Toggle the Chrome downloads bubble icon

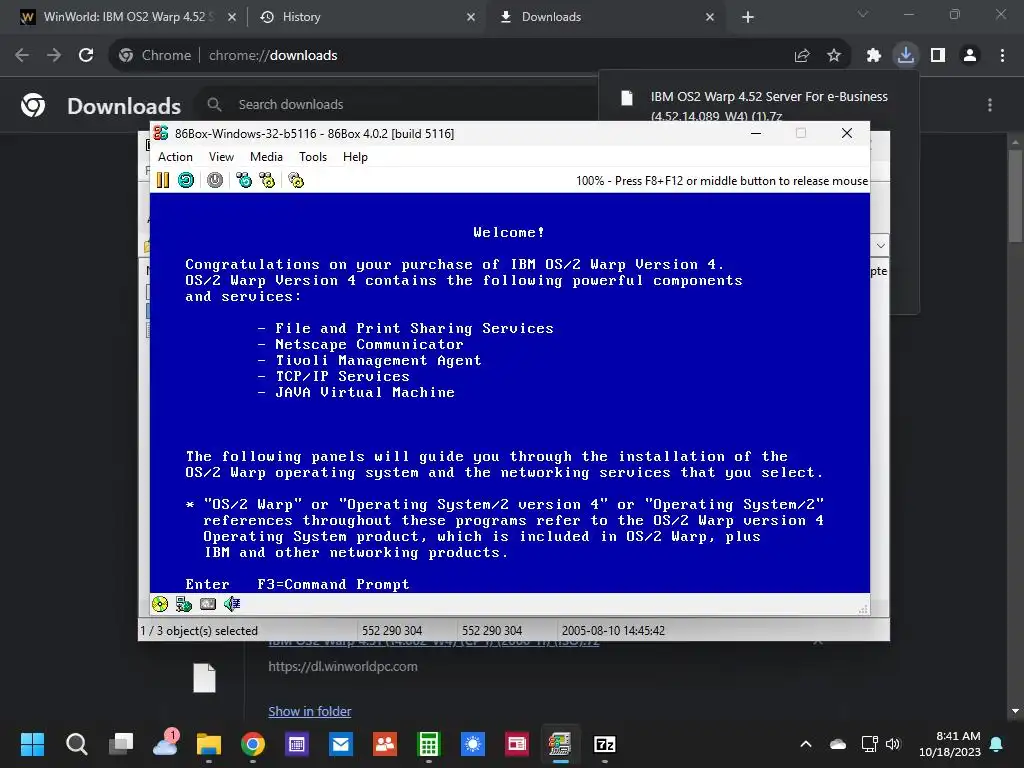pyautogui.click(x=906, y=56)
